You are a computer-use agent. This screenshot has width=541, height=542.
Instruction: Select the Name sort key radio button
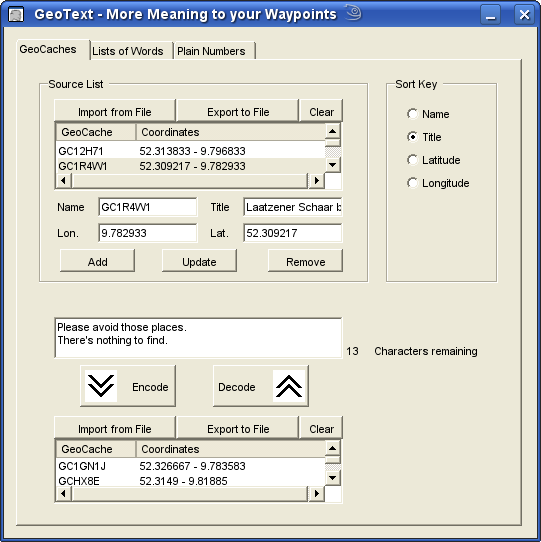coord(412,114)
